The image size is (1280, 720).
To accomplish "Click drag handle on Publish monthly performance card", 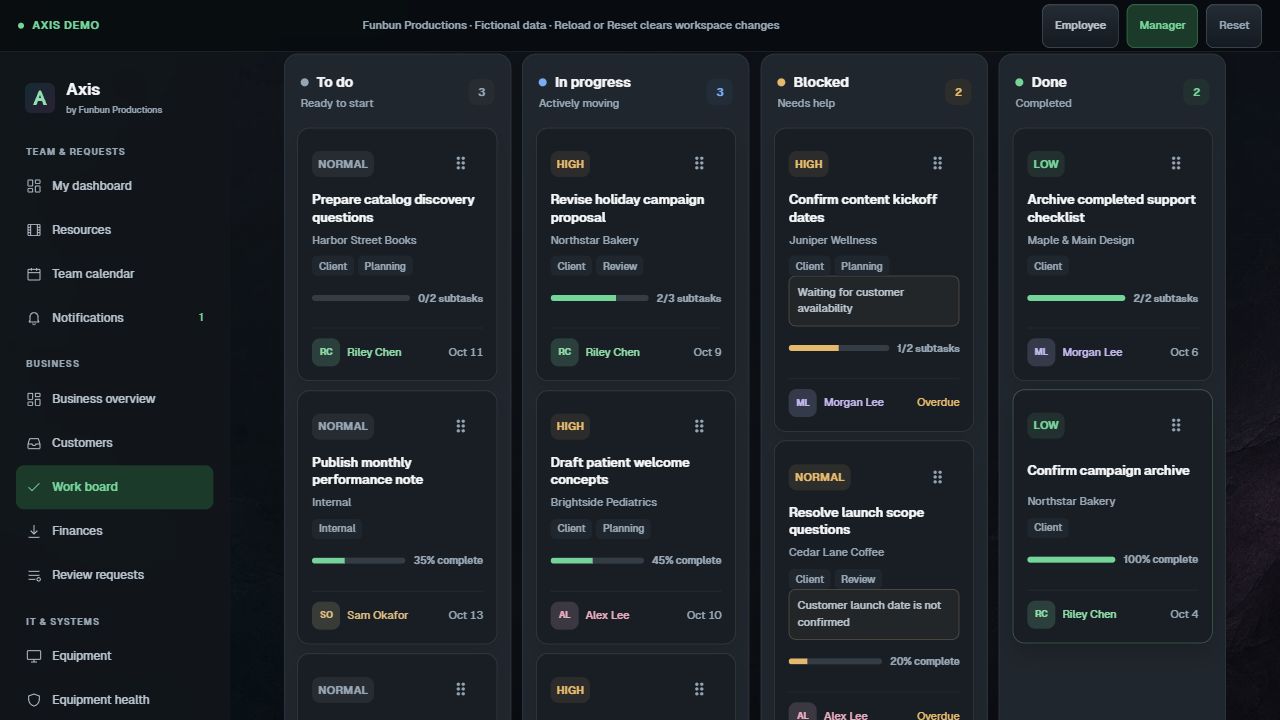I will coord(461,426).
